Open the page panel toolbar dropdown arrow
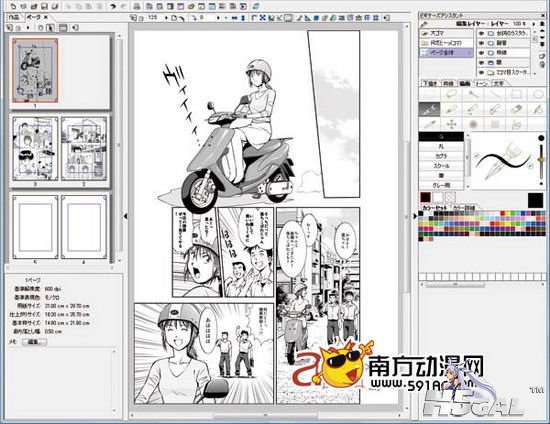Viewport: 550px width, 424px height. pyautogui.click(x=28, y=28)
